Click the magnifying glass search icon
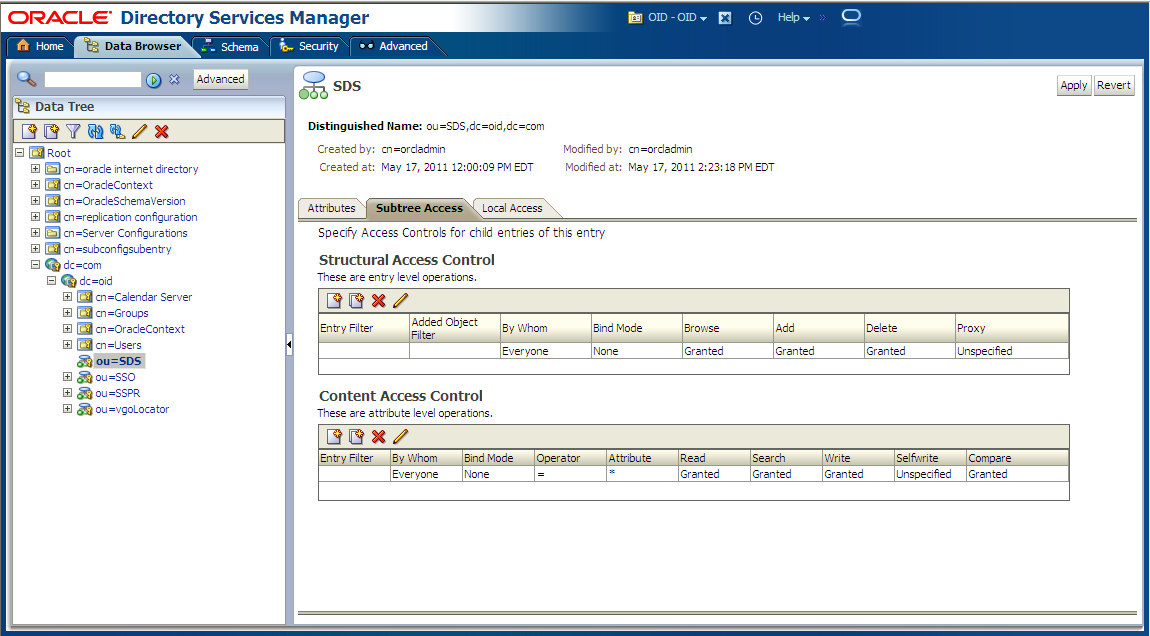The image size is (1150, 636). (x=26, y=78)
